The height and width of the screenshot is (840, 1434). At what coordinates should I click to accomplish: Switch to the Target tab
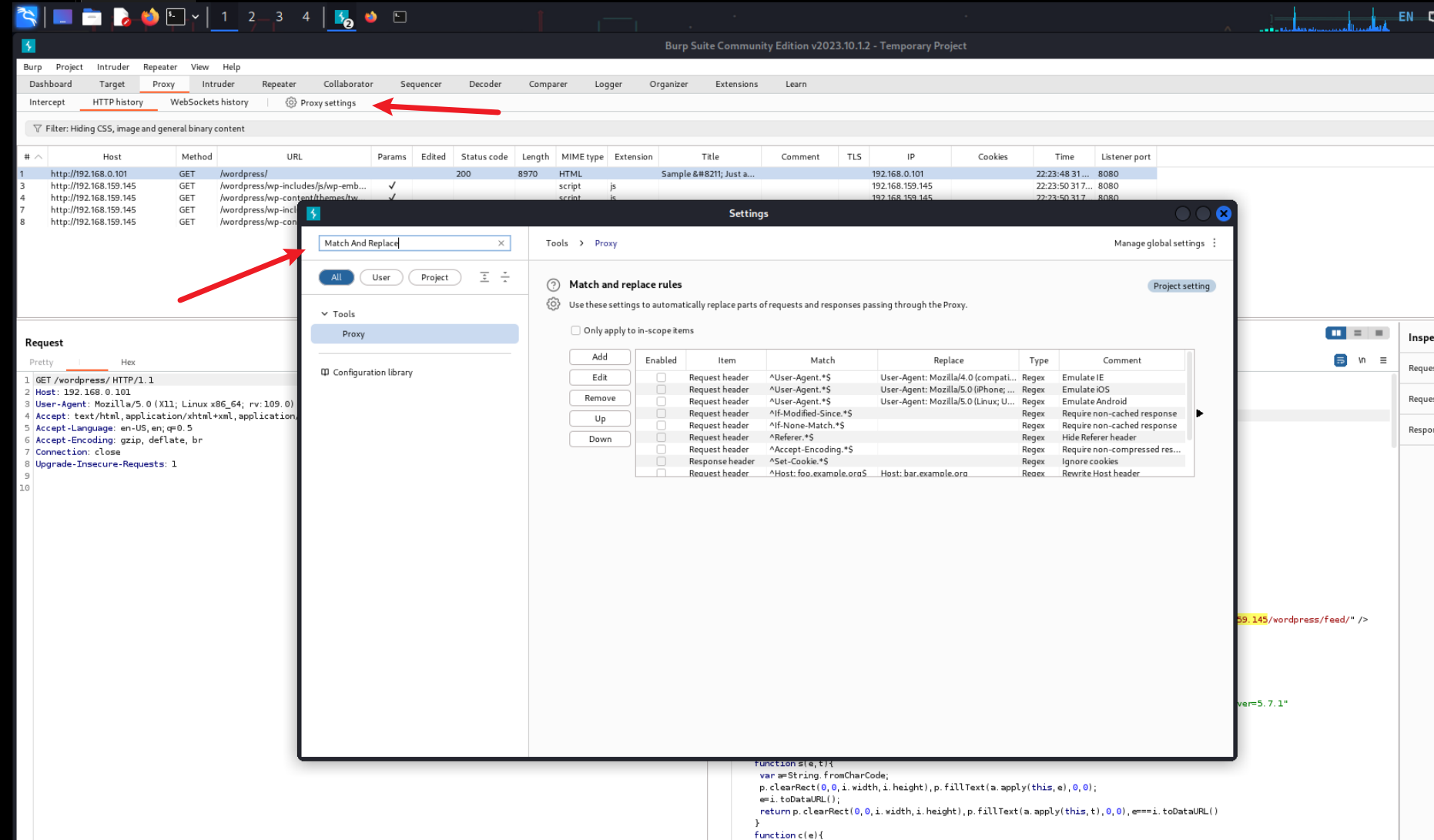point(112,84)
